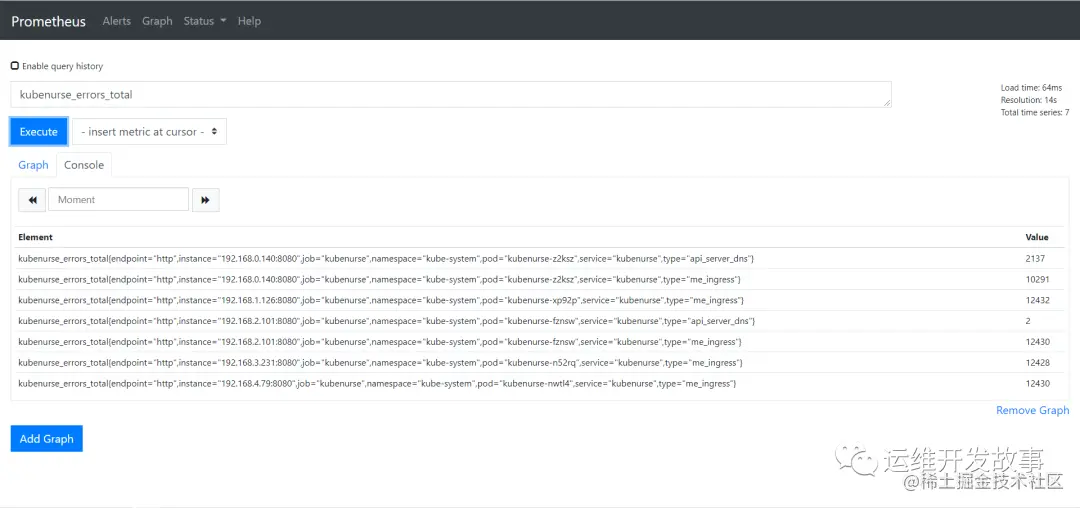Click the Total time series: 7 text
This screenshot has height=508, width=1080.
1035,112
